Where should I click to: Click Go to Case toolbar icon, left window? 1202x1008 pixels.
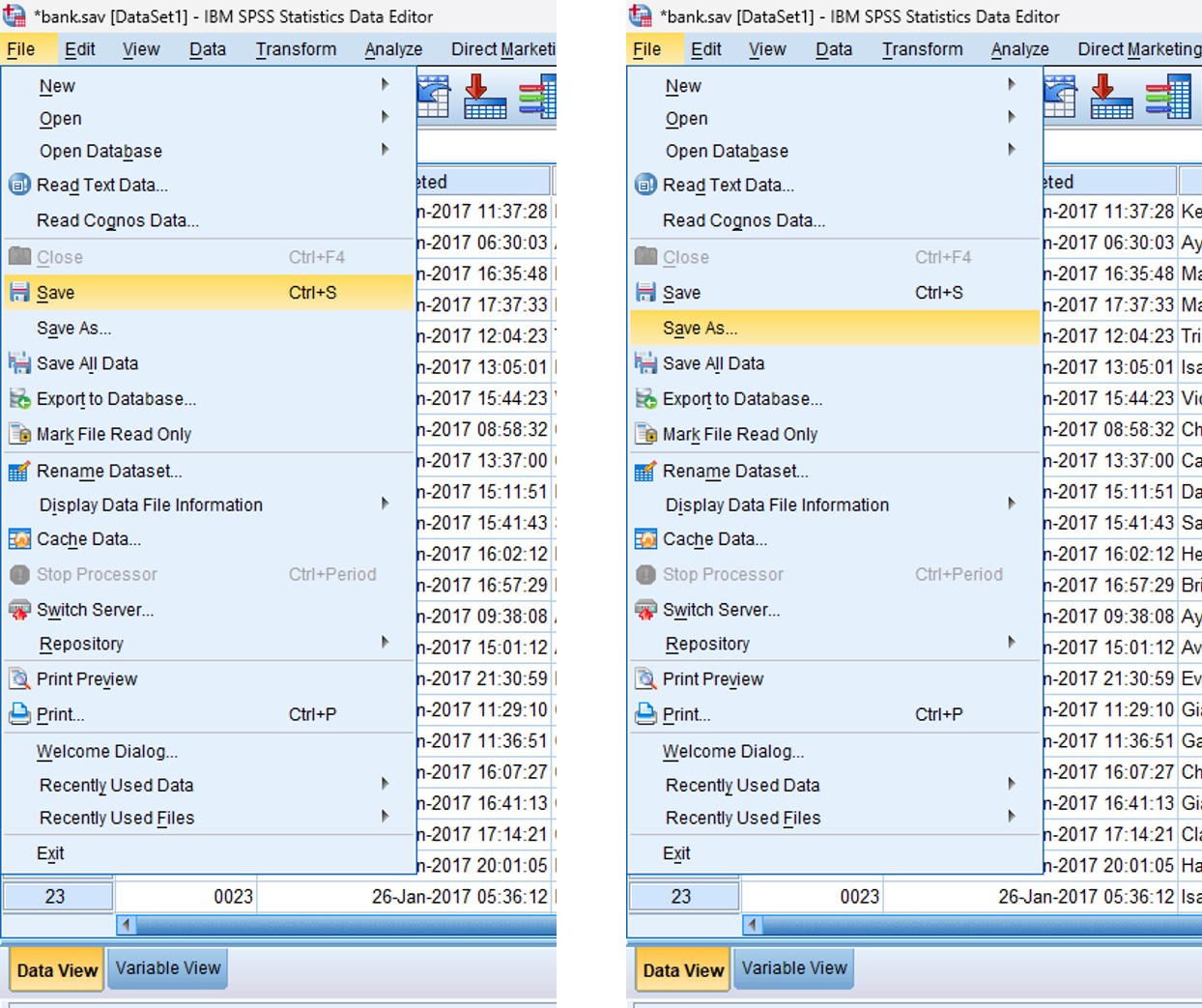tap(485, 98)
